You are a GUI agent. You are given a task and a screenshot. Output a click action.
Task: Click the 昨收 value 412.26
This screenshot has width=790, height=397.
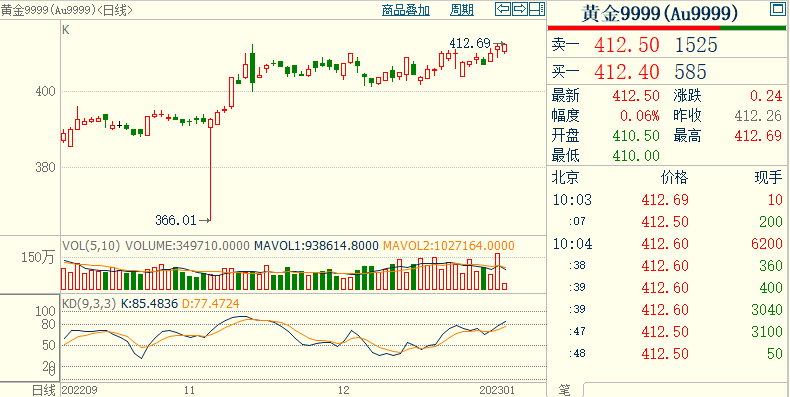tap(759, 116)
